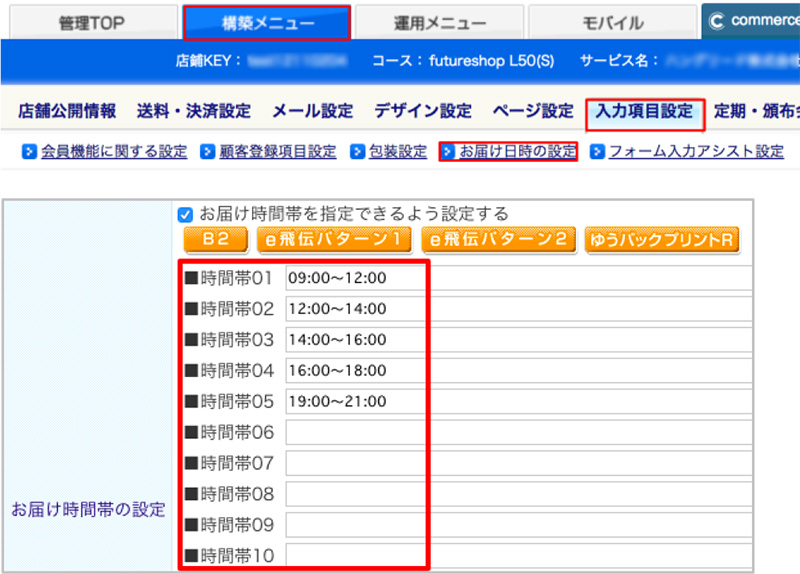Click the arrow icon beside 会員機能に関する設定
The image size is (800, 574).
tap(30, 152)
